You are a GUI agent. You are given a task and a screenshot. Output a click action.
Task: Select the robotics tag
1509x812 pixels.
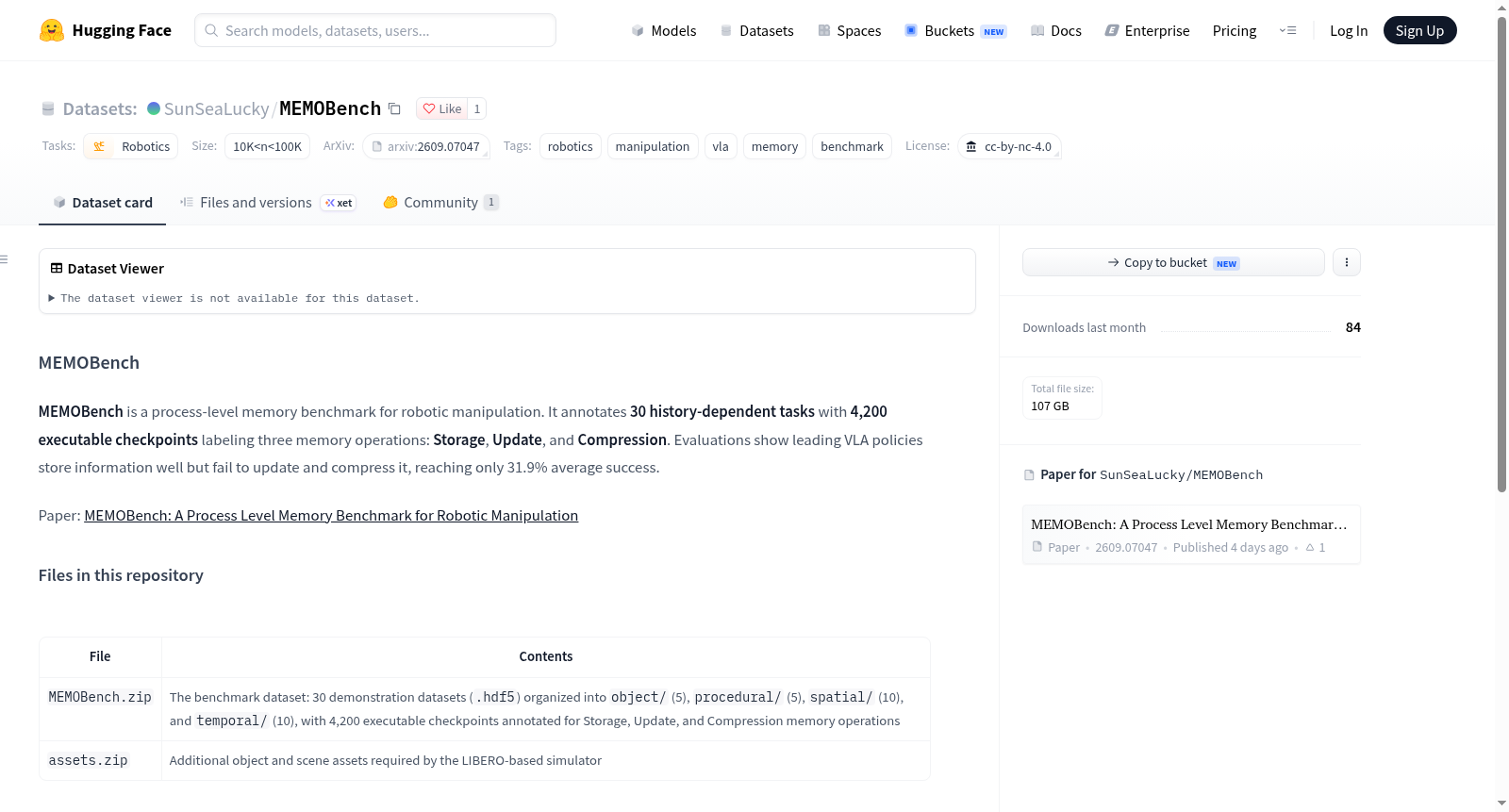point(571,146)
